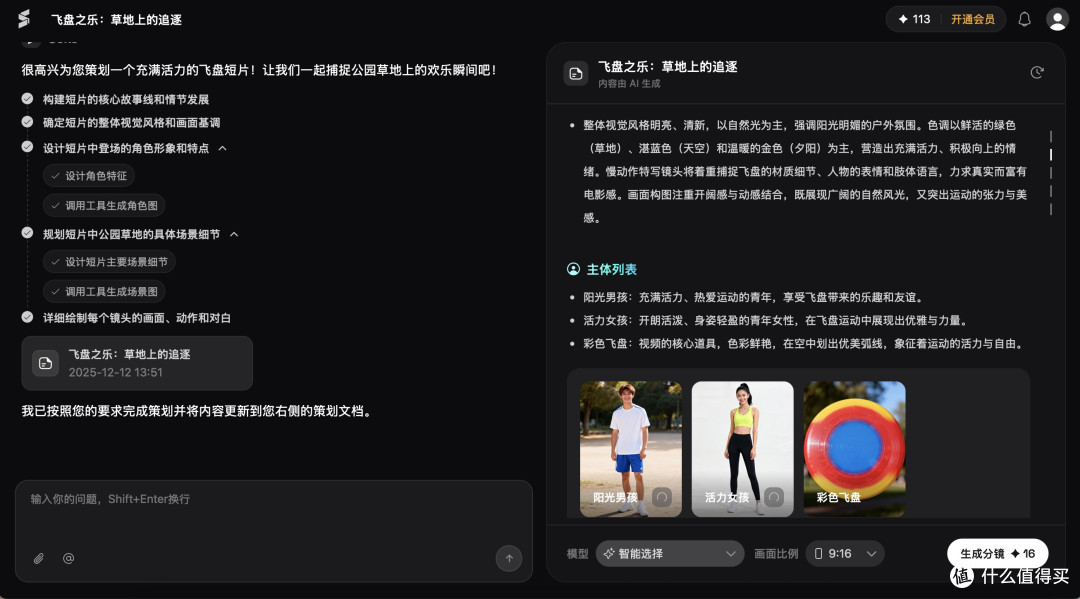This screenshot has height=599, width=1080.
Task: Open the 智能选择 model dropdown
Action: (x=669, y=554)
